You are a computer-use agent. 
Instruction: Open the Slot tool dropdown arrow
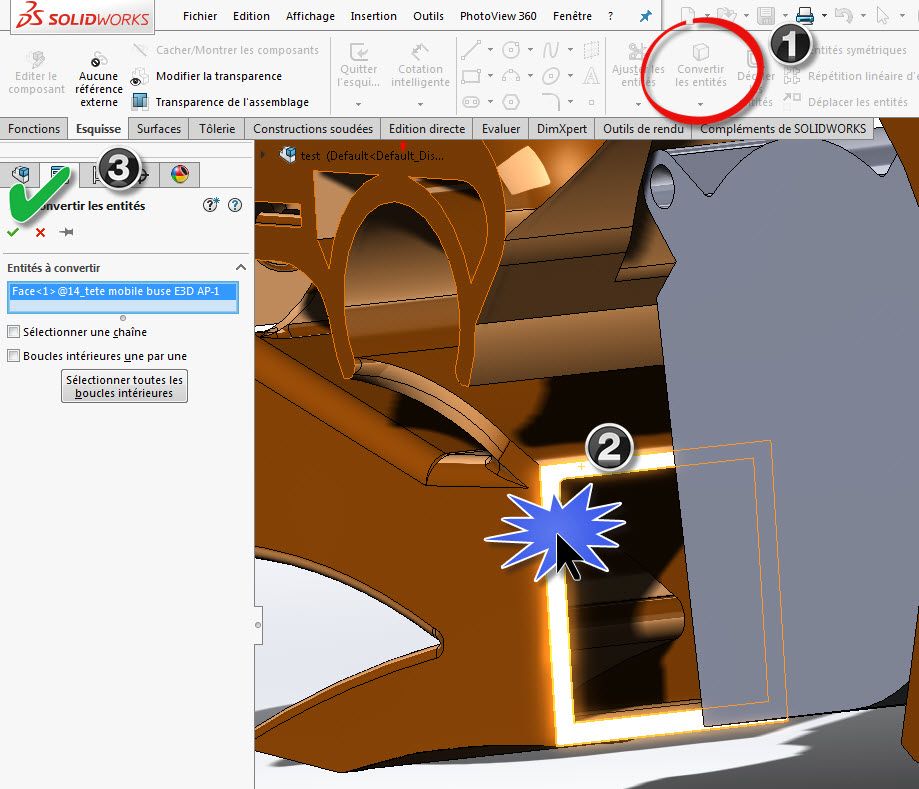pos(490,102)
